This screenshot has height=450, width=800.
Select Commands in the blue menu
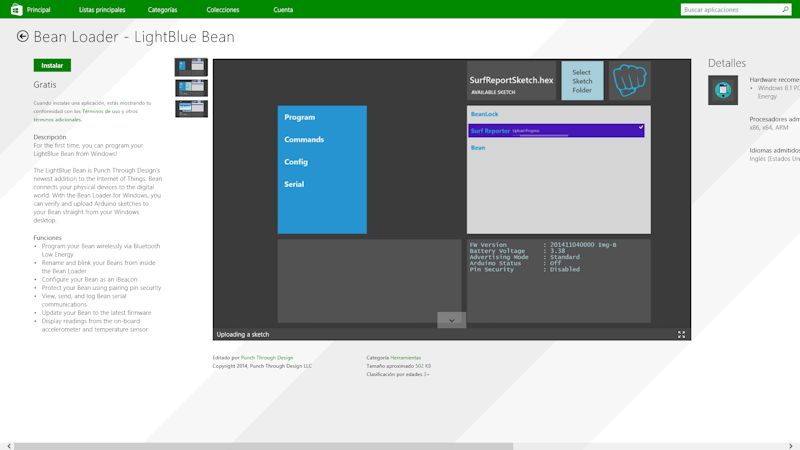[x=304, y=139]
